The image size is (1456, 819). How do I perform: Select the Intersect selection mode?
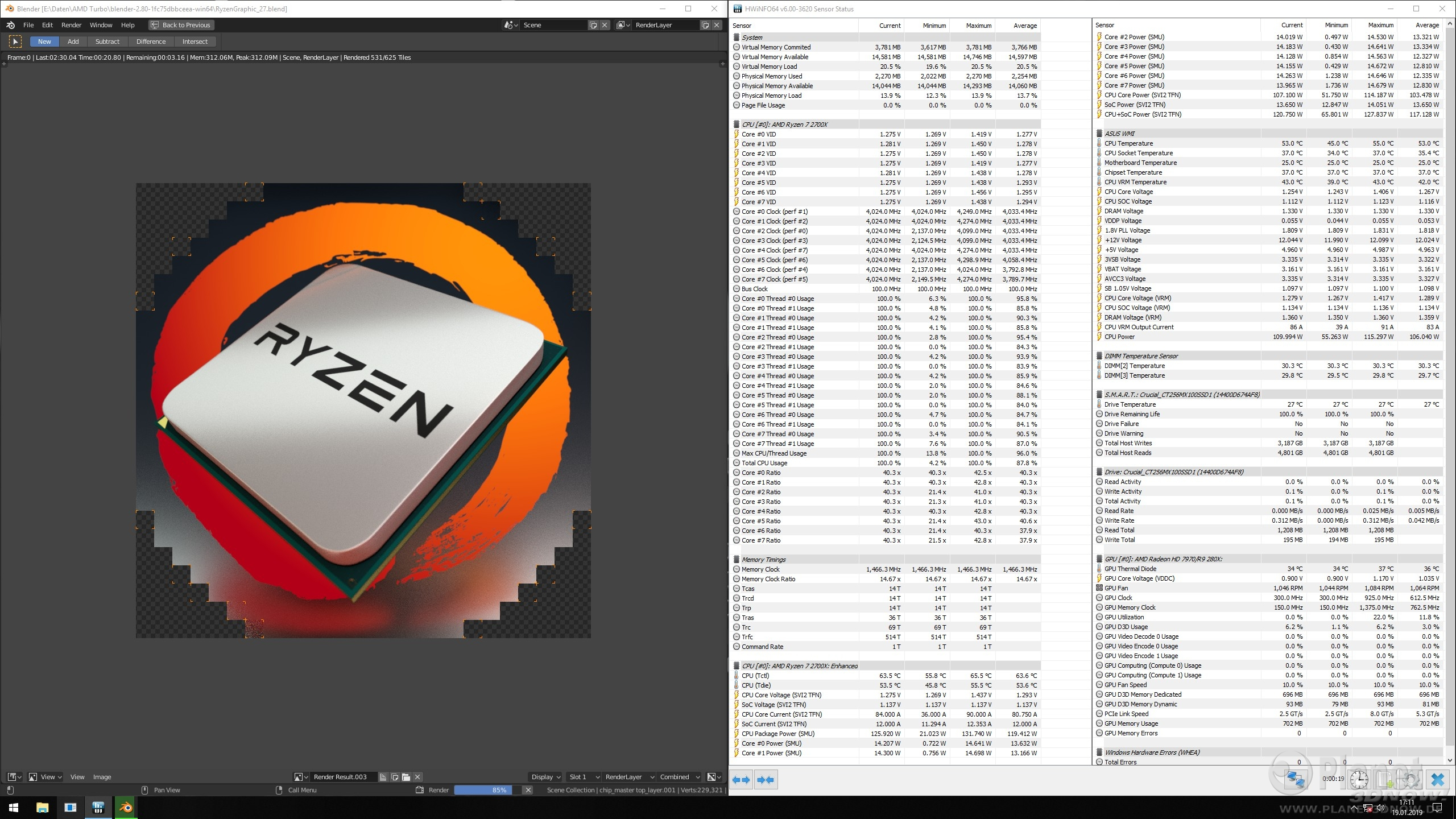click(195, 42)
